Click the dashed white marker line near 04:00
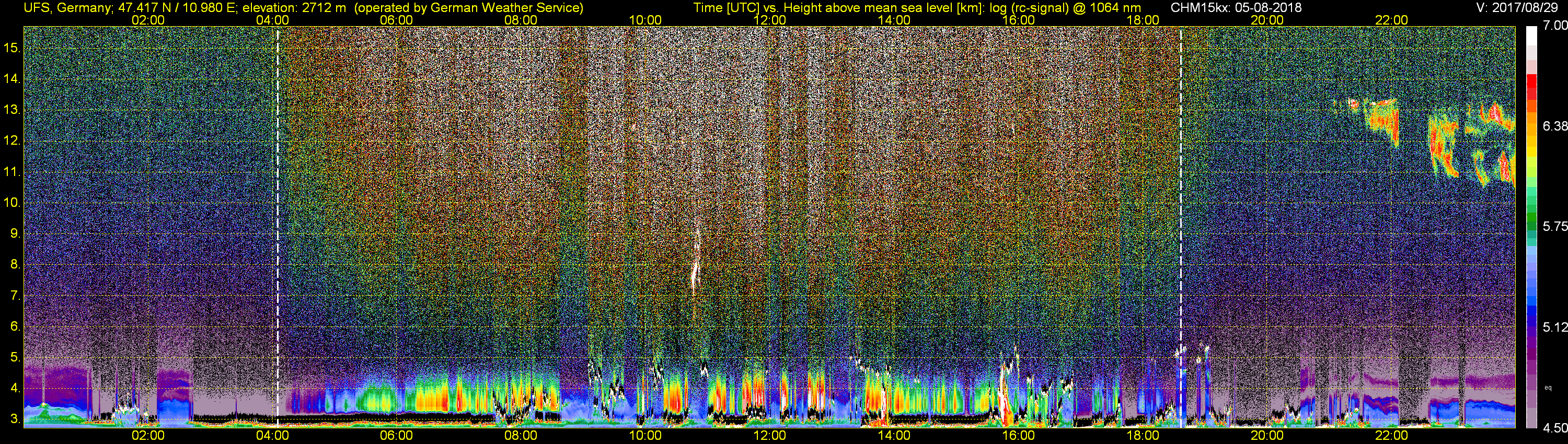This screenshot has width=1568, height=444. pos(278,227)
